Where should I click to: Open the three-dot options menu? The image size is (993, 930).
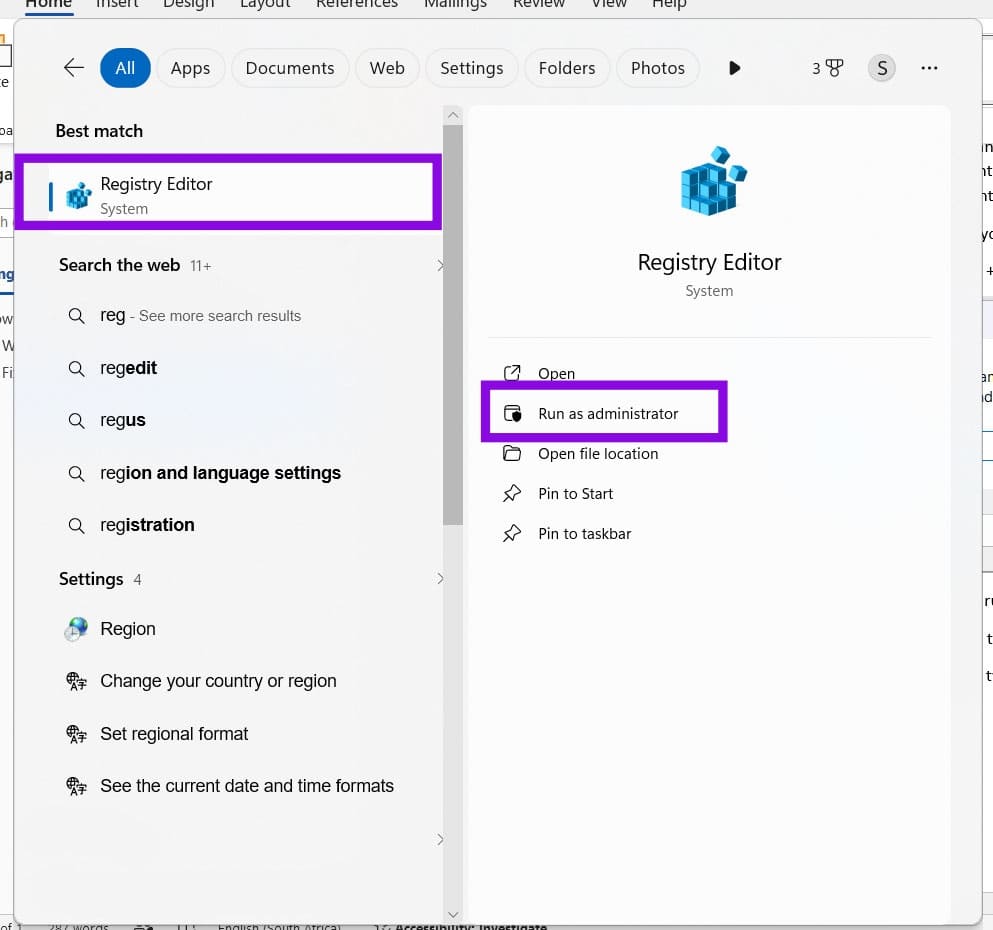pos(929,68)
